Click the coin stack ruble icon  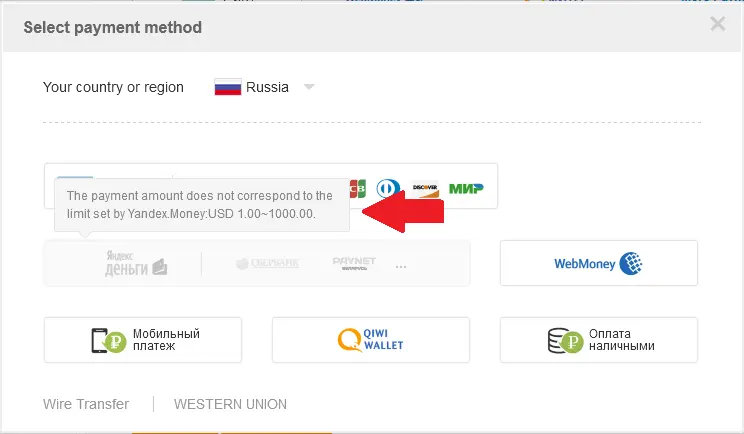[x=565, y=340]
